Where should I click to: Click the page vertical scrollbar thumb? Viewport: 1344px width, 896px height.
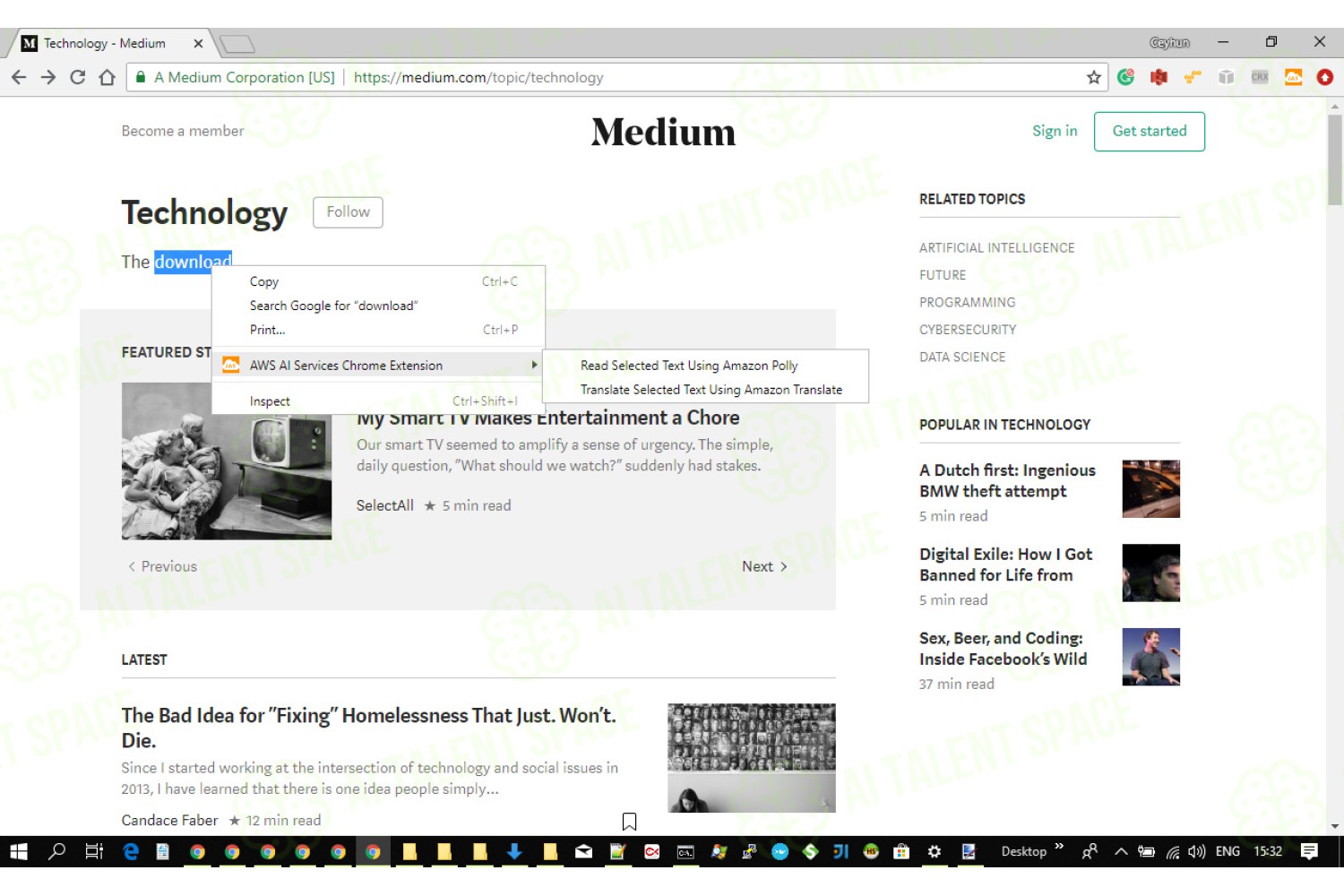pyautogui.click(x=1335, y=159)
